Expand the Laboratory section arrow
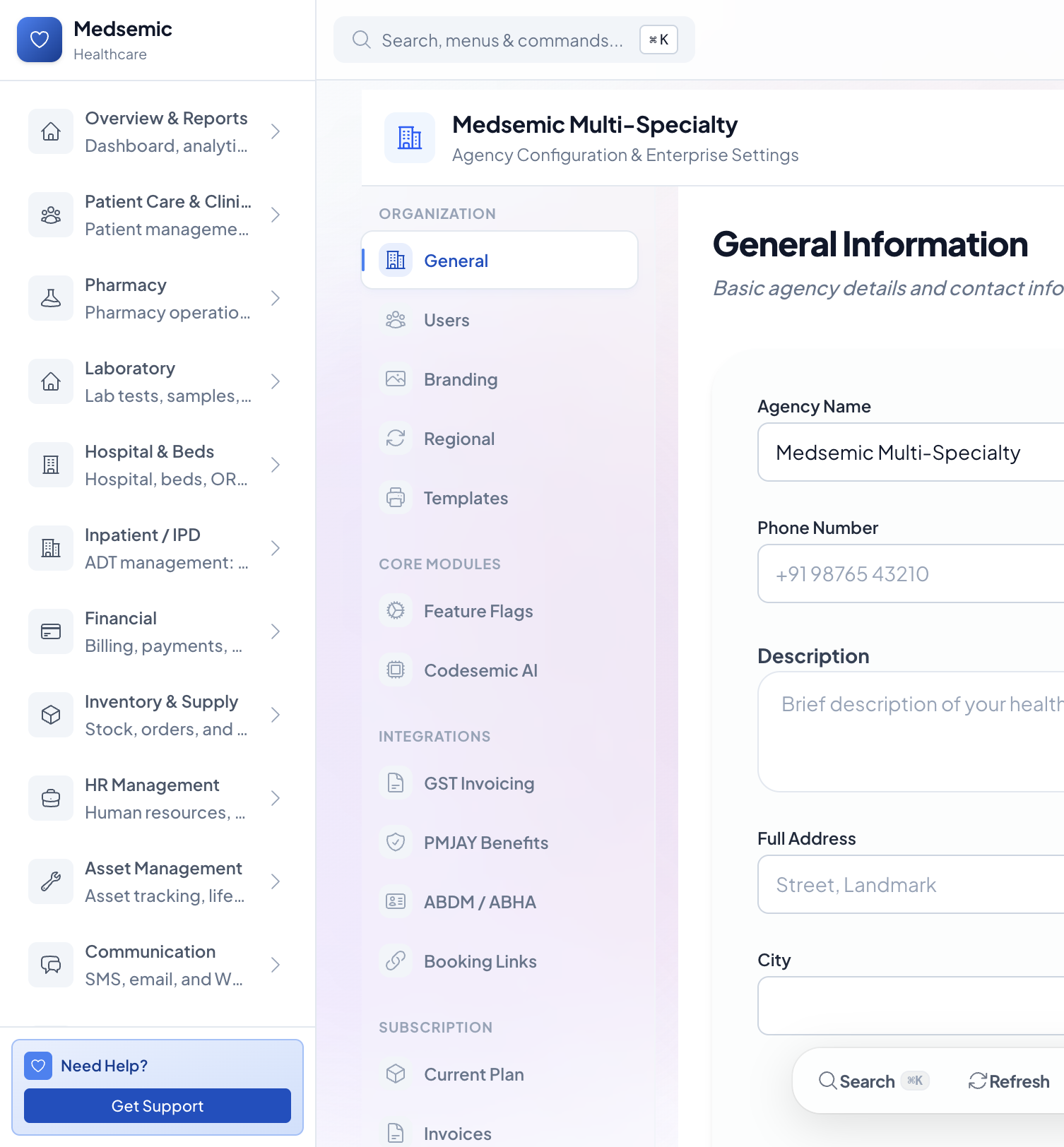This screenshot has width=1064, height=1147. (276, 381)
